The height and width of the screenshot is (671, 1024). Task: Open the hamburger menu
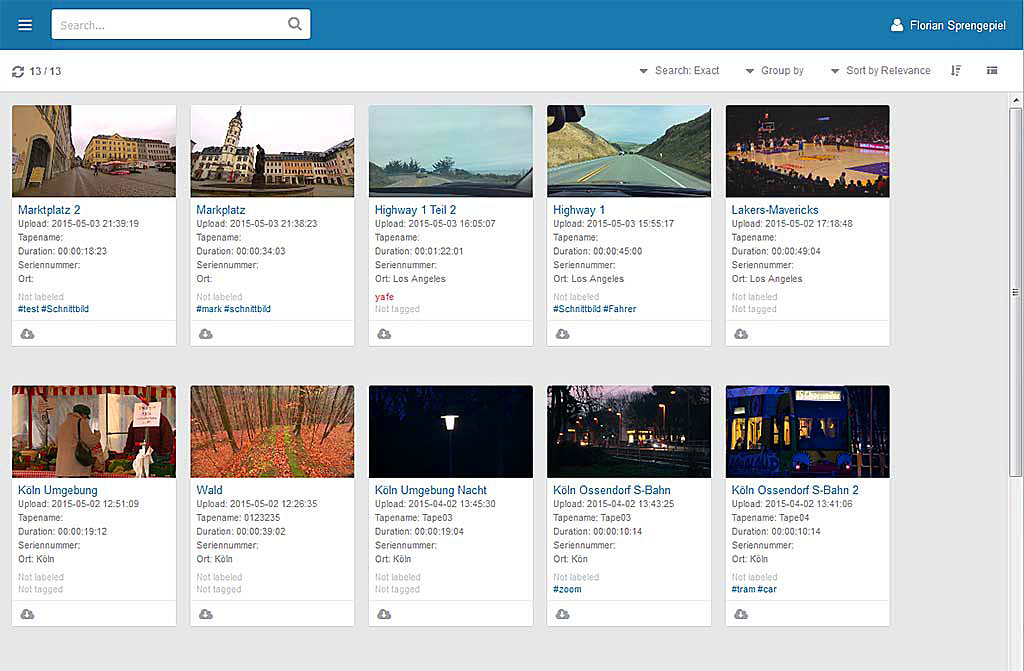pos(25,25)
